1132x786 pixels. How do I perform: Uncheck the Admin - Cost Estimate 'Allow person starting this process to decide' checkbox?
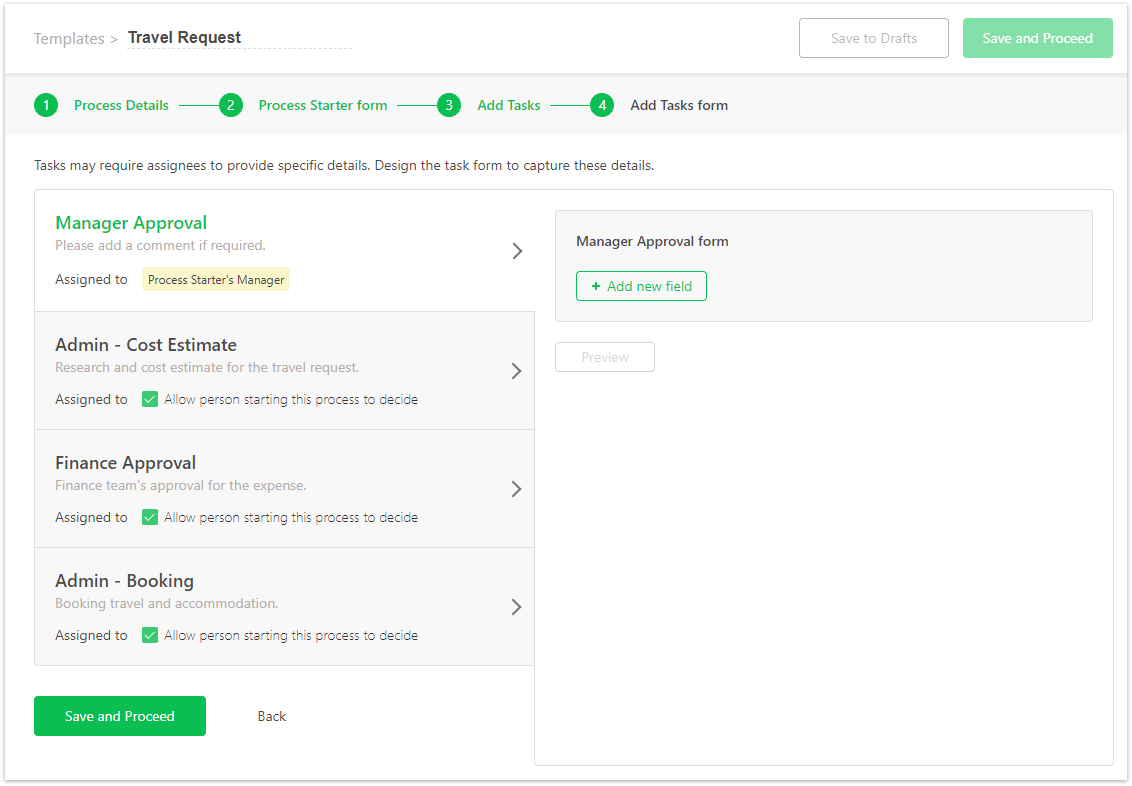pyautogui.click(x=150, y=399)
